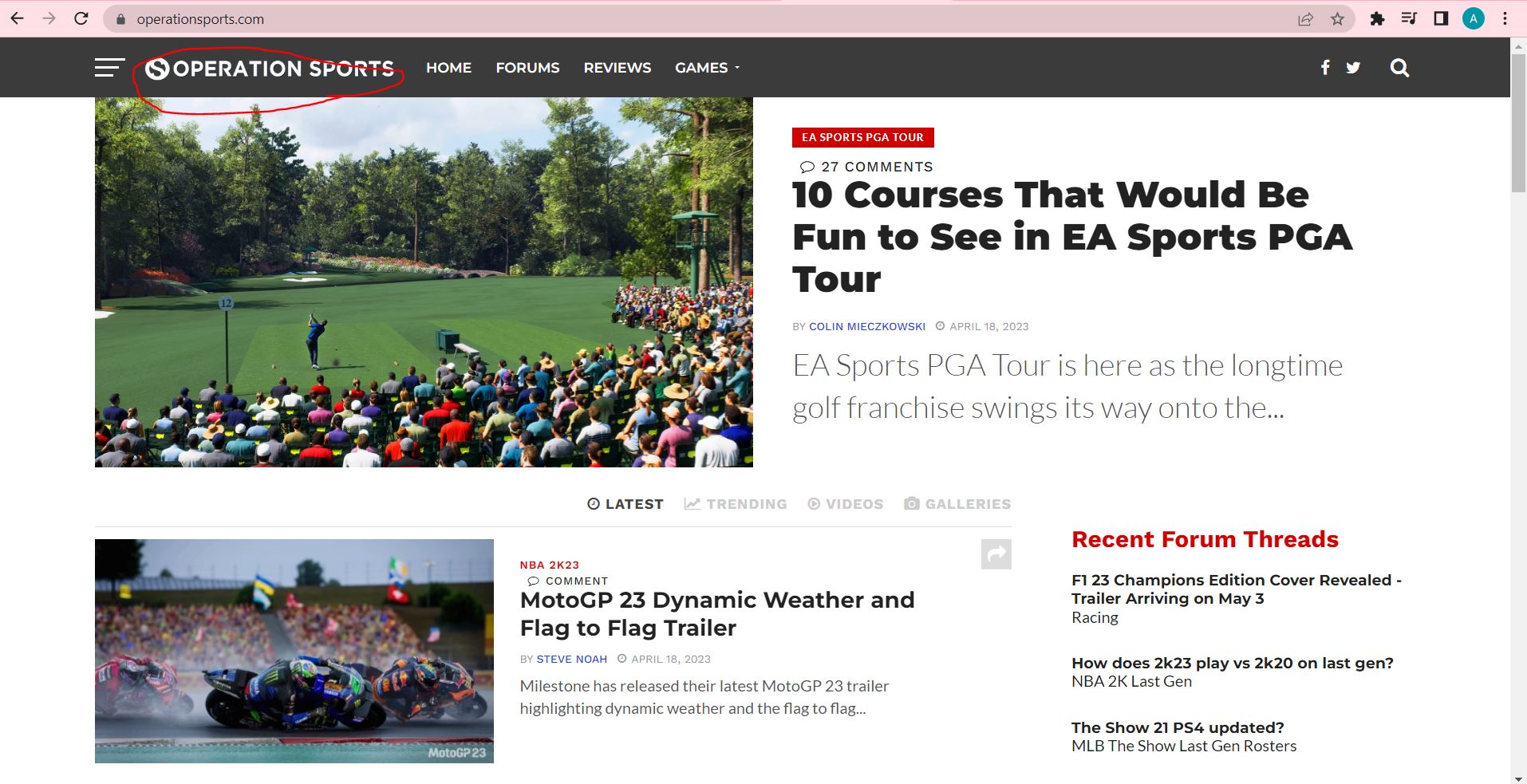The width and height of the screenshot is (1527, 784).
Task: Open the Racing forum category
Action: coord(1095,617)
